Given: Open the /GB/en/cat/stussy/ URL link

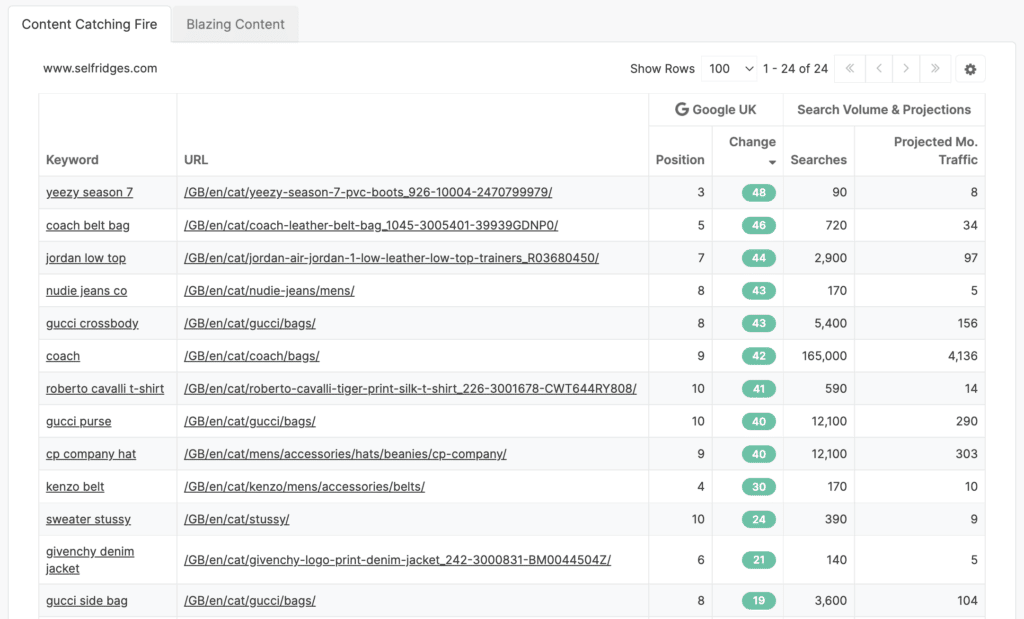Looking at the screenshot, I should (x=236, y=519).
